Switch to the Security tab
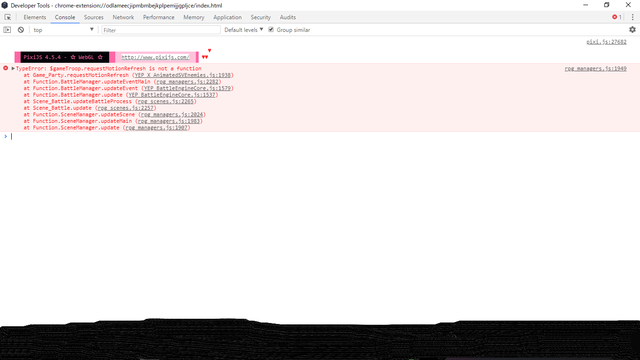This screenshot has height=360, width=640. click(260, 17)
